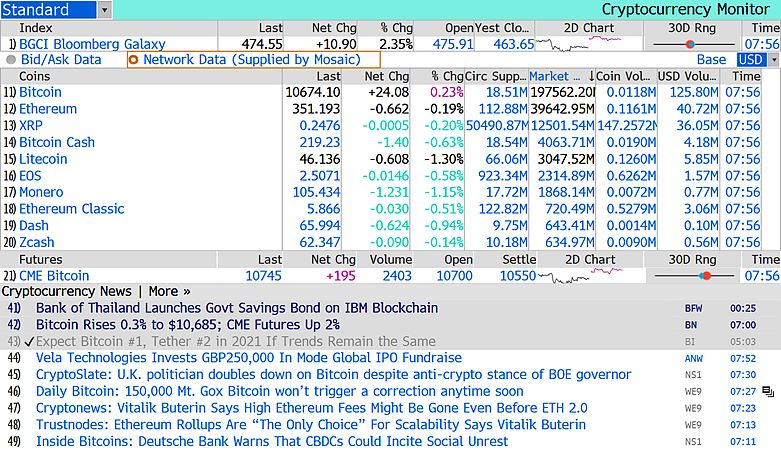The height and width of the screenshot is (453, 781).
Task: Click CME Bitcoin volume 2403
Action: [397, 276]
